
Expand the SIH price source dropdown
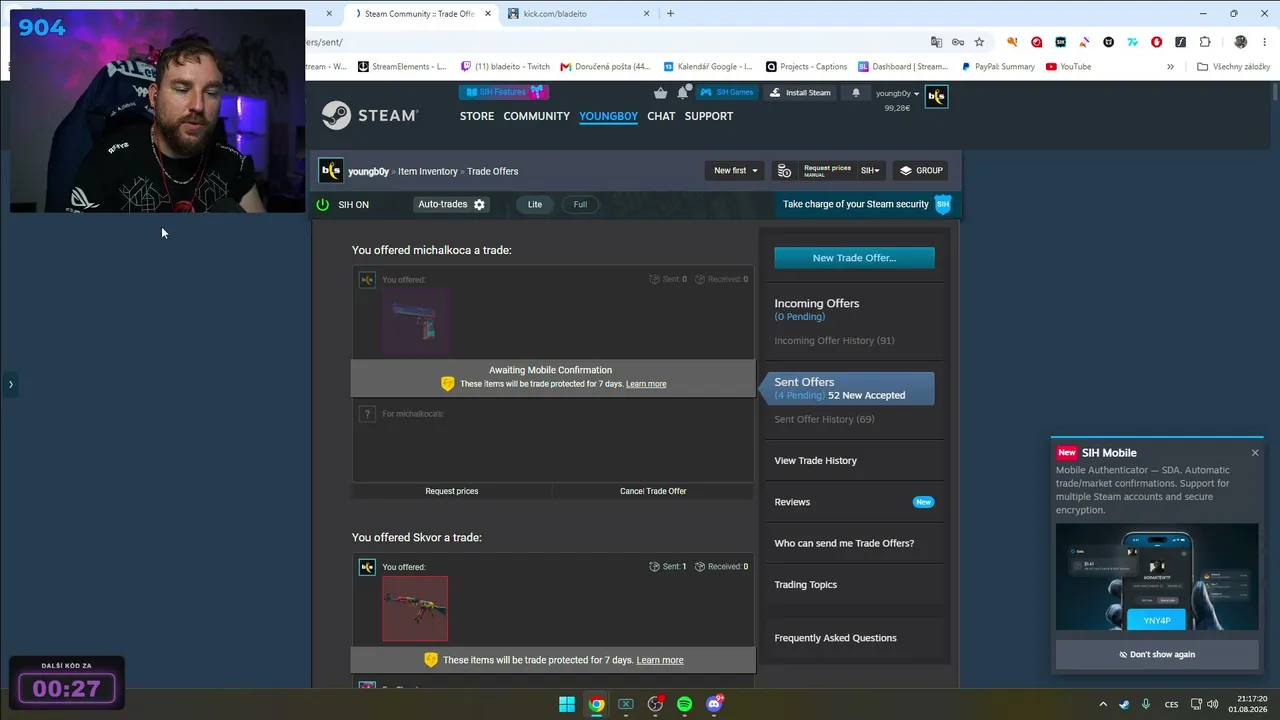point(870,171)
